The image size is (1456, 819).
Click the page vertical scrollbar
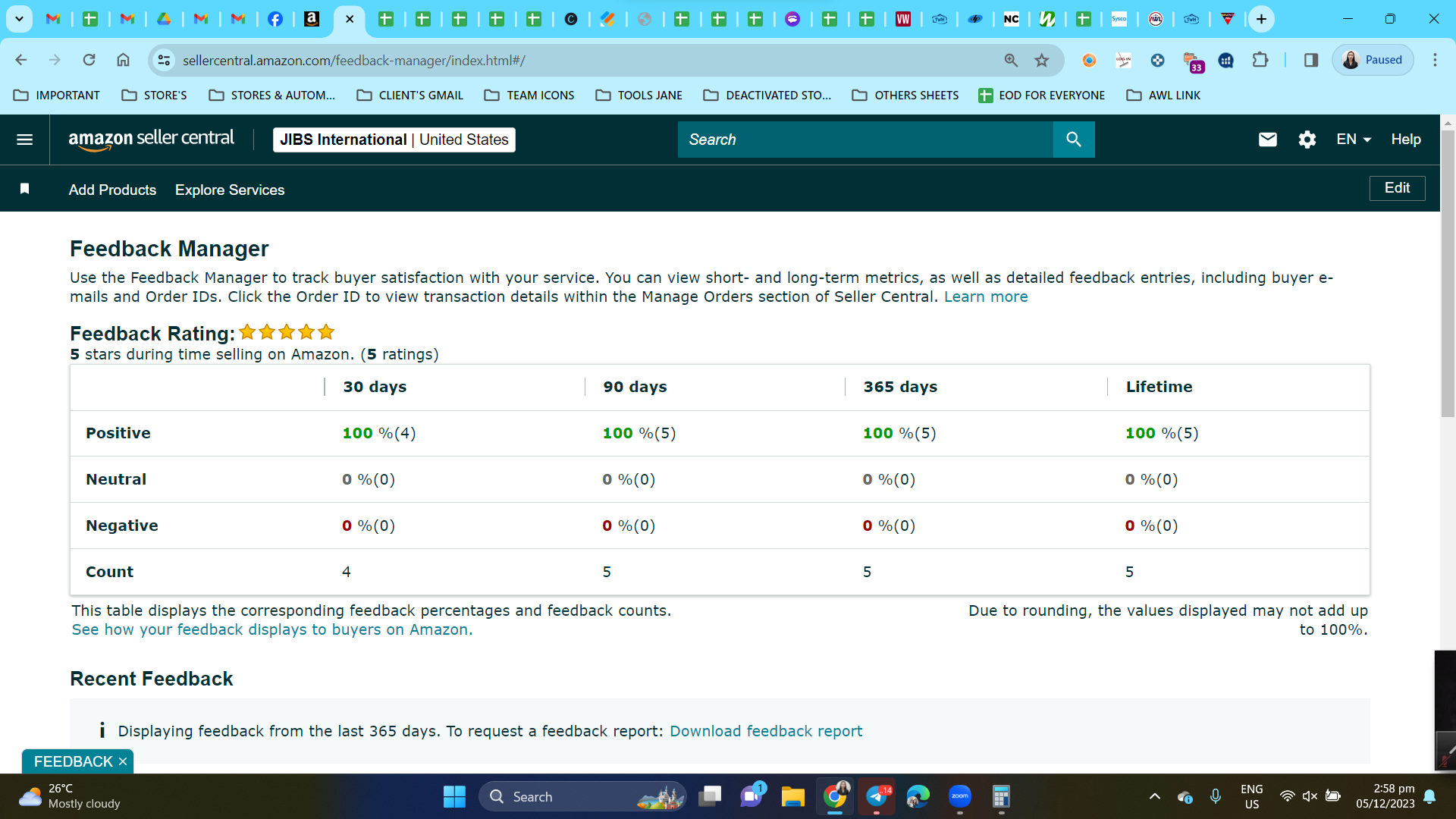(x=1448, y=273)
